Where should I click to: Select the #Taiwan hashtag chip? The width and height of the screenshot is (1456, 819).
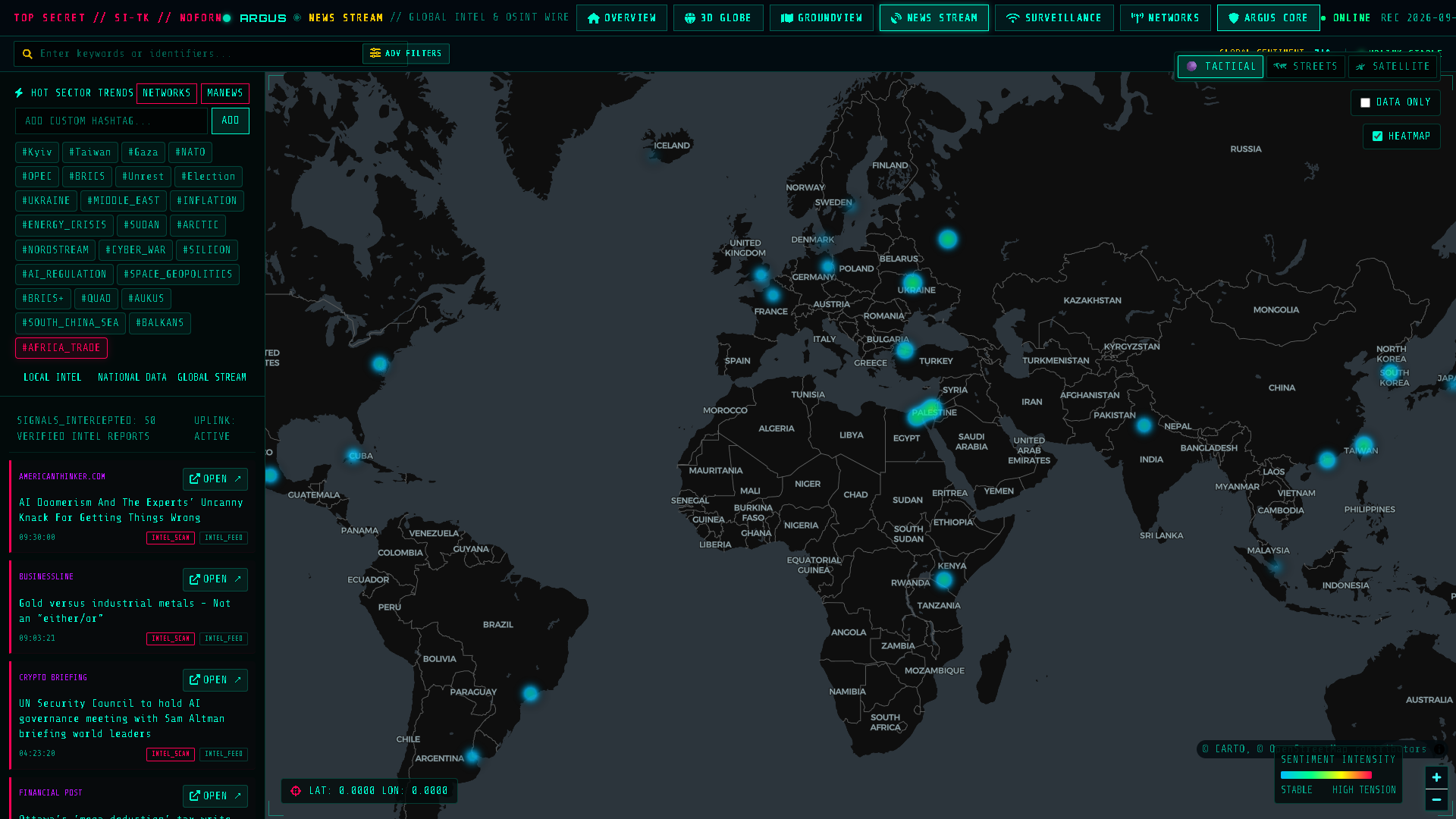coord(90,152)
